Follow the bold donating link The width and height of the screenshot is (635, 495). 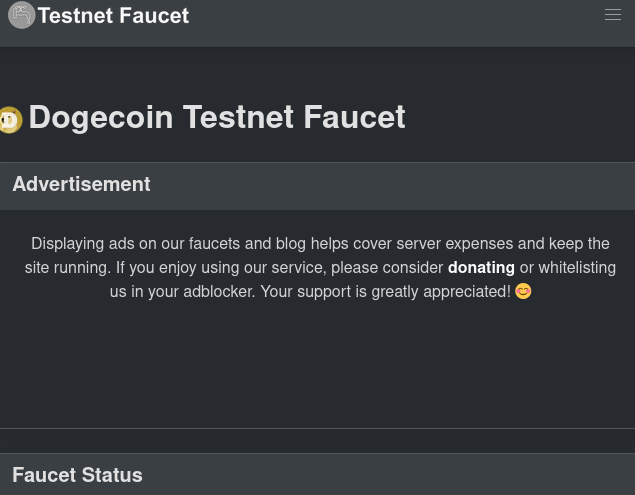(x=481, y=267)
